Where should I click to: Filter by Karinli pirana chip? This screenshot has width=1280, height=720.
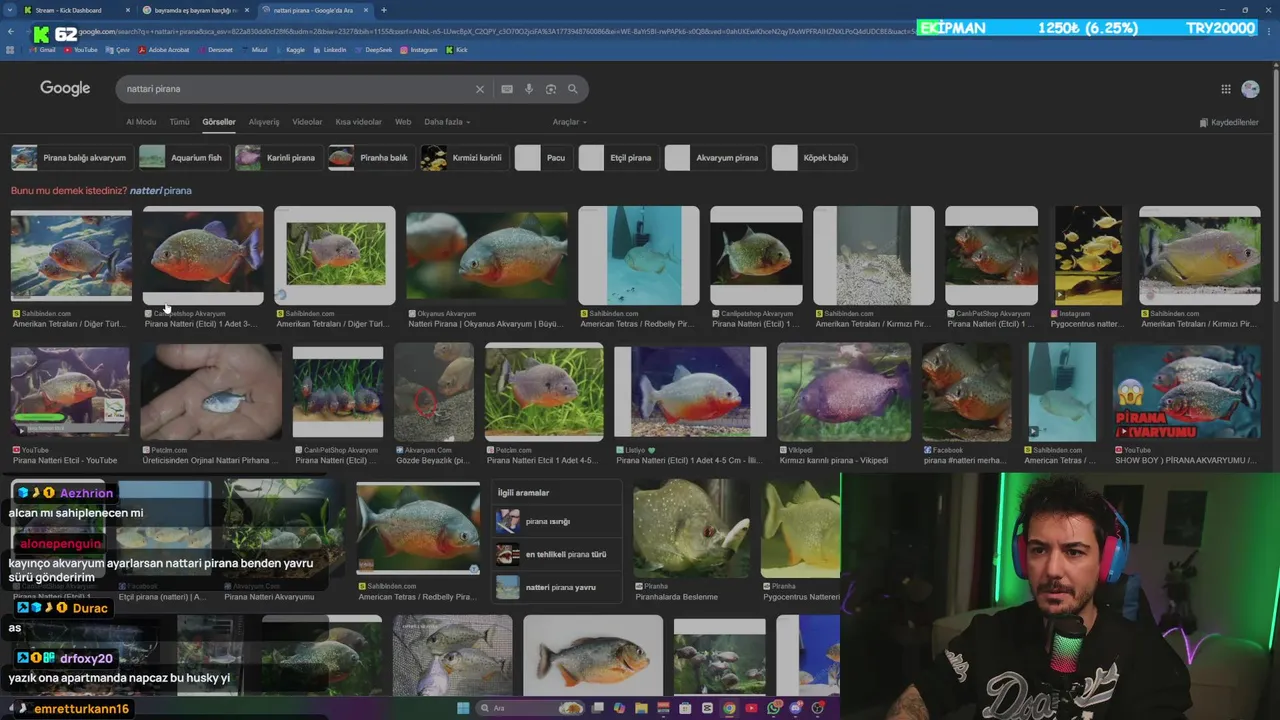point(277,158)
